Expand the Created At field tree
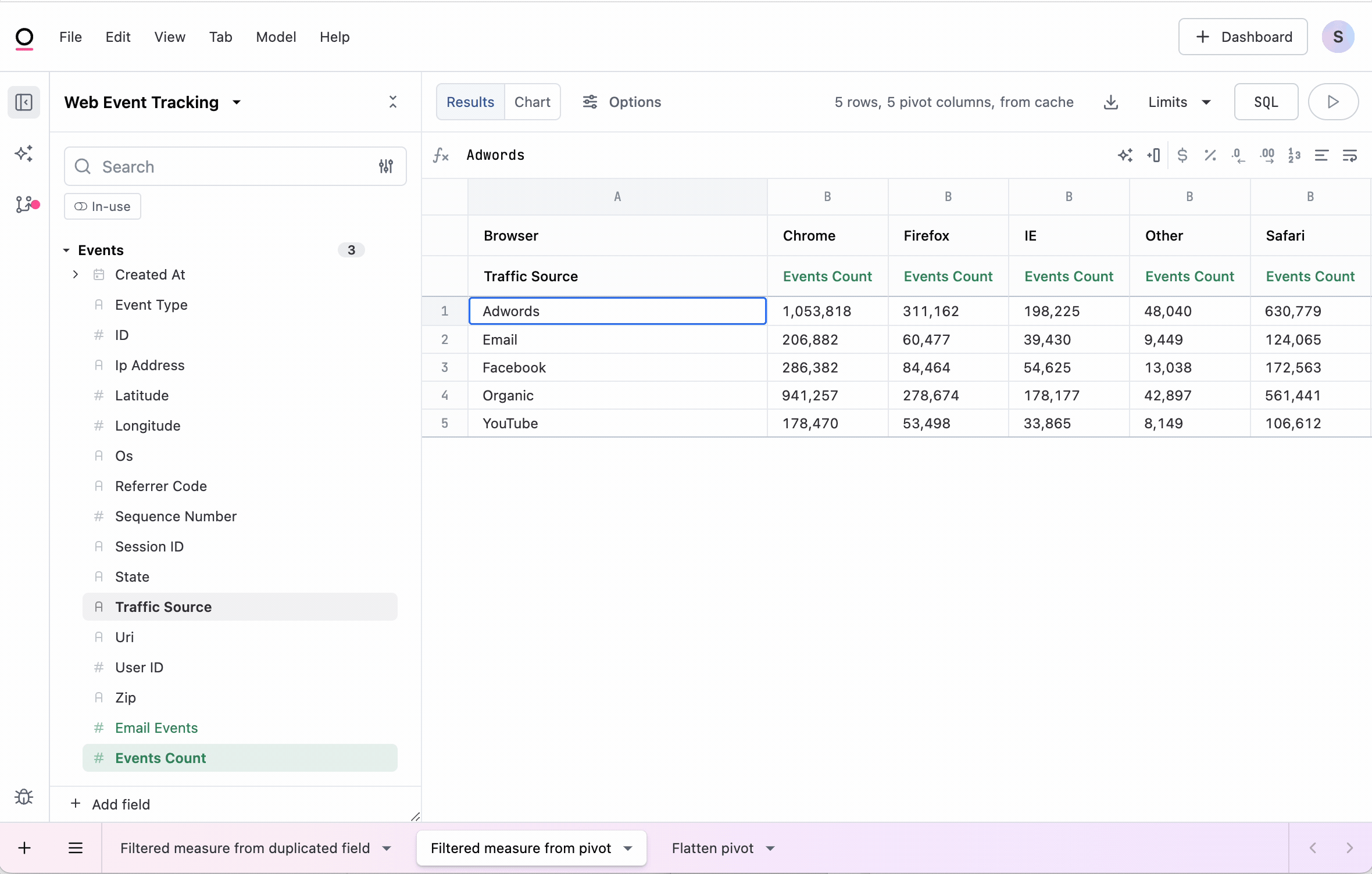Viewport: 1372px width, 874px height. (x=76, y=274)
